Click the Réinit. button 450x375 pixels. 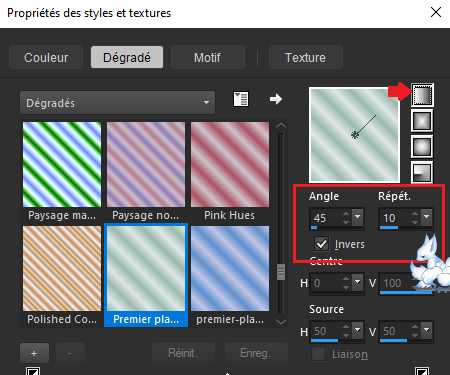[x=183, y=353]
